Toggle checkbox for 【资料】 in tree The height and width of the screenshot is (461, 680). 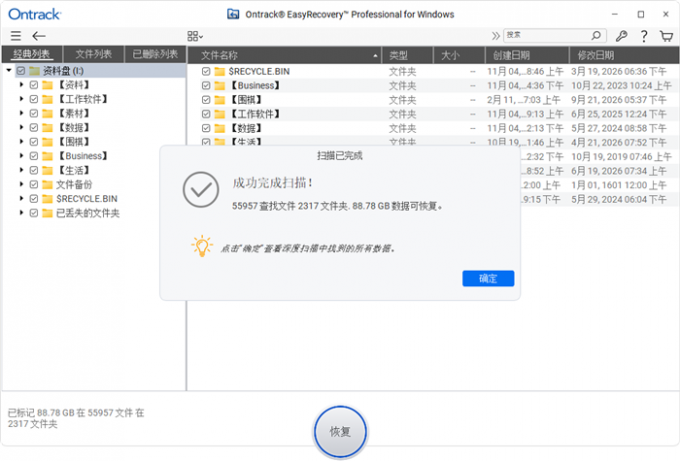[34, 85]
